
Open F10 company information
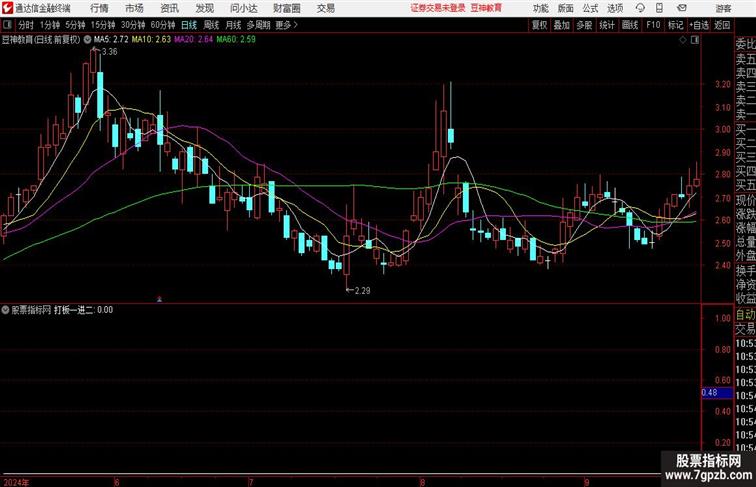pyautogui.click(x=653, y=25)
